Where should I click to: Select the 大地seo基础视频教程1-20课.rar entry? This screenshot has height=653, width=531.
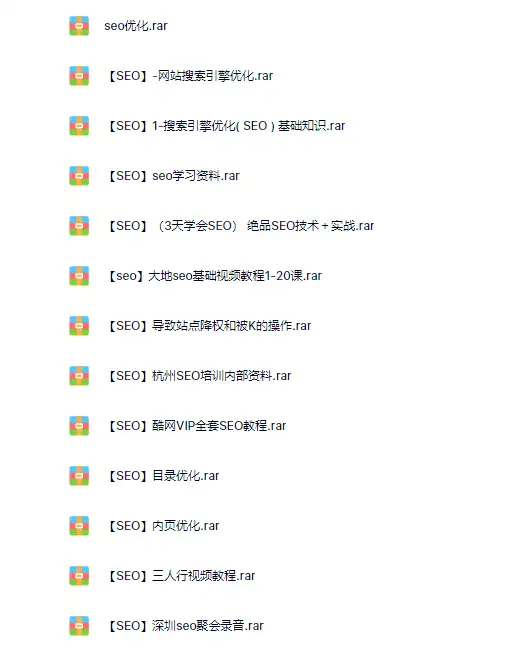(x=214, y=276)
